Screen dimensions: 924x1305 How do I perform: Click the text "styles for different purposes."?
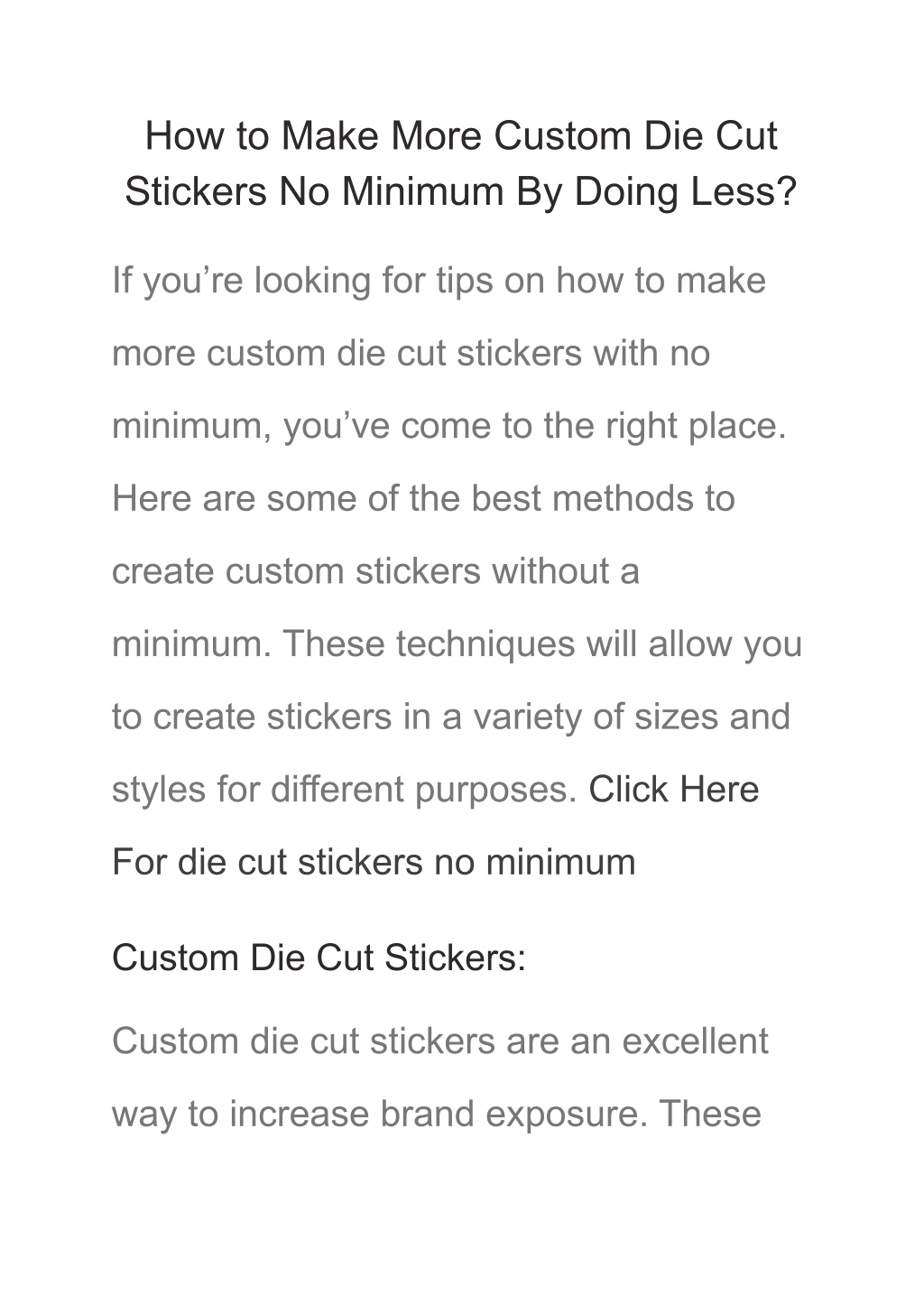[345, 790]
